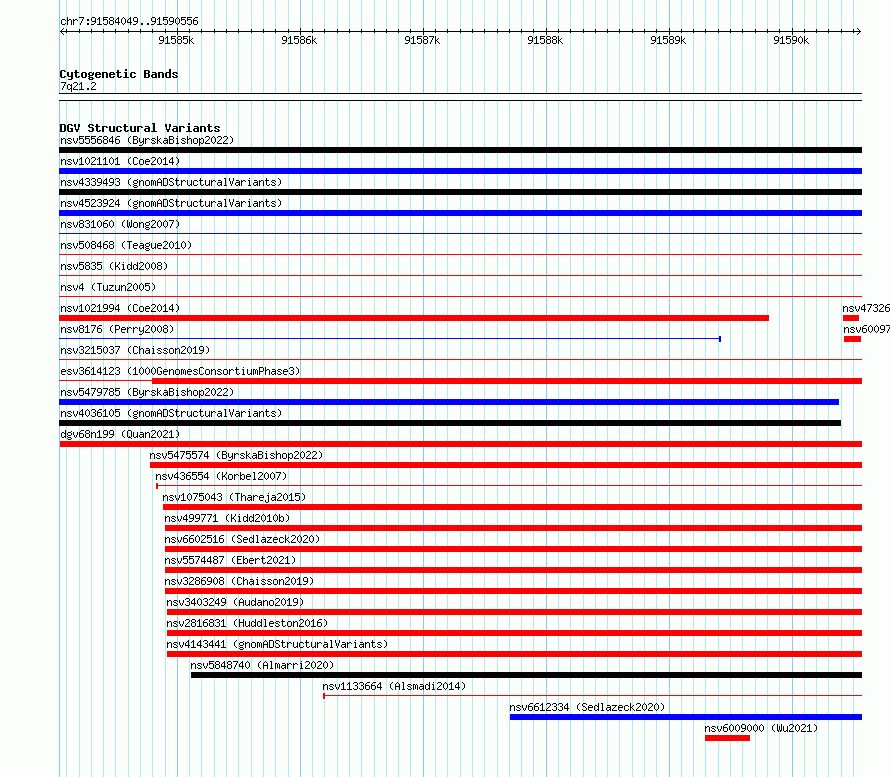Viewport: 890px width, 777px height.
Task: Click the esv3614123 (1000GenomesConsortiumPhase3) label
Action: click(180, 371)
